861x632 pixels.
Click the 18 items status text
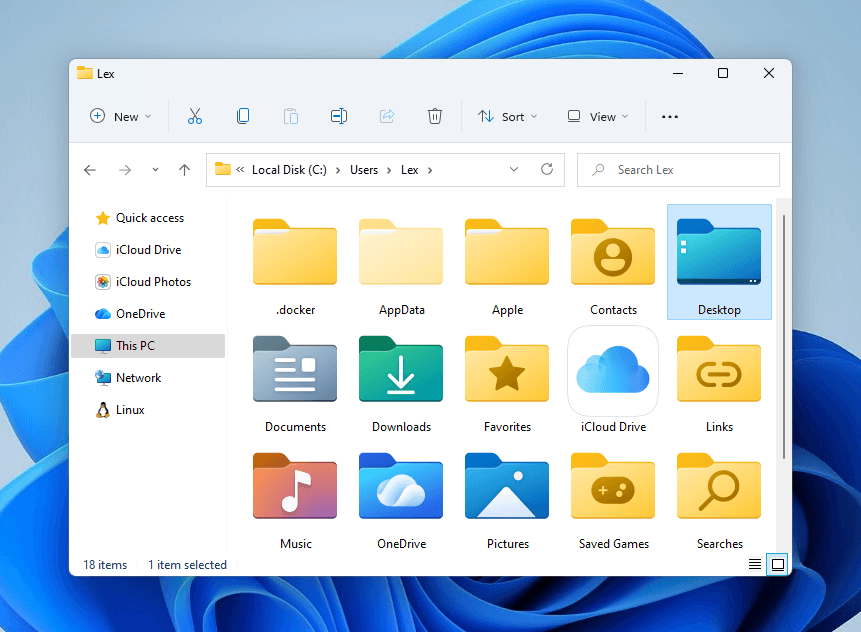[x=105, y=564]
